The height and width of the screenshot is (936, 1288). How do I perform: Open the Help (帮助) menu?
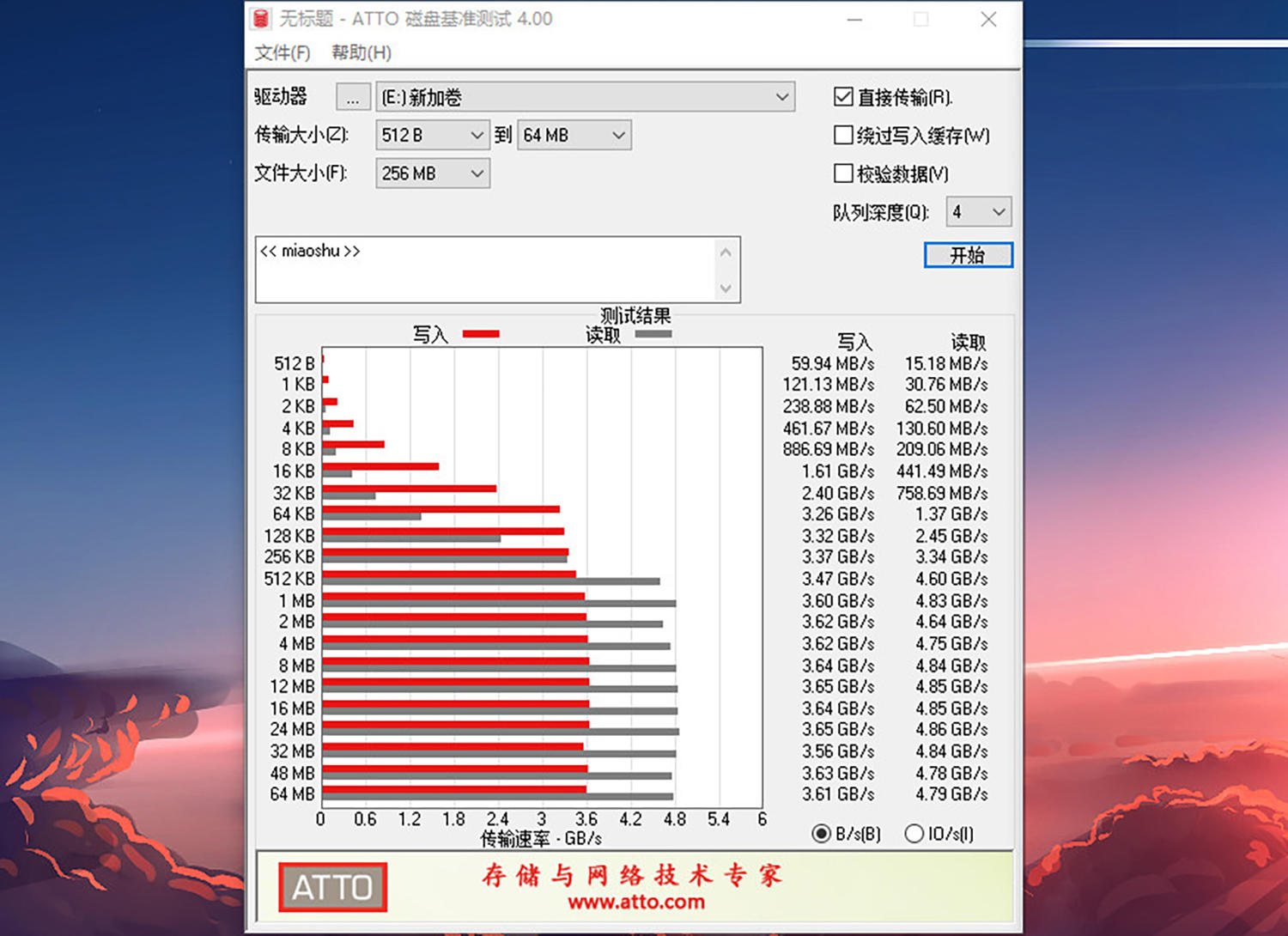[361, 52]
